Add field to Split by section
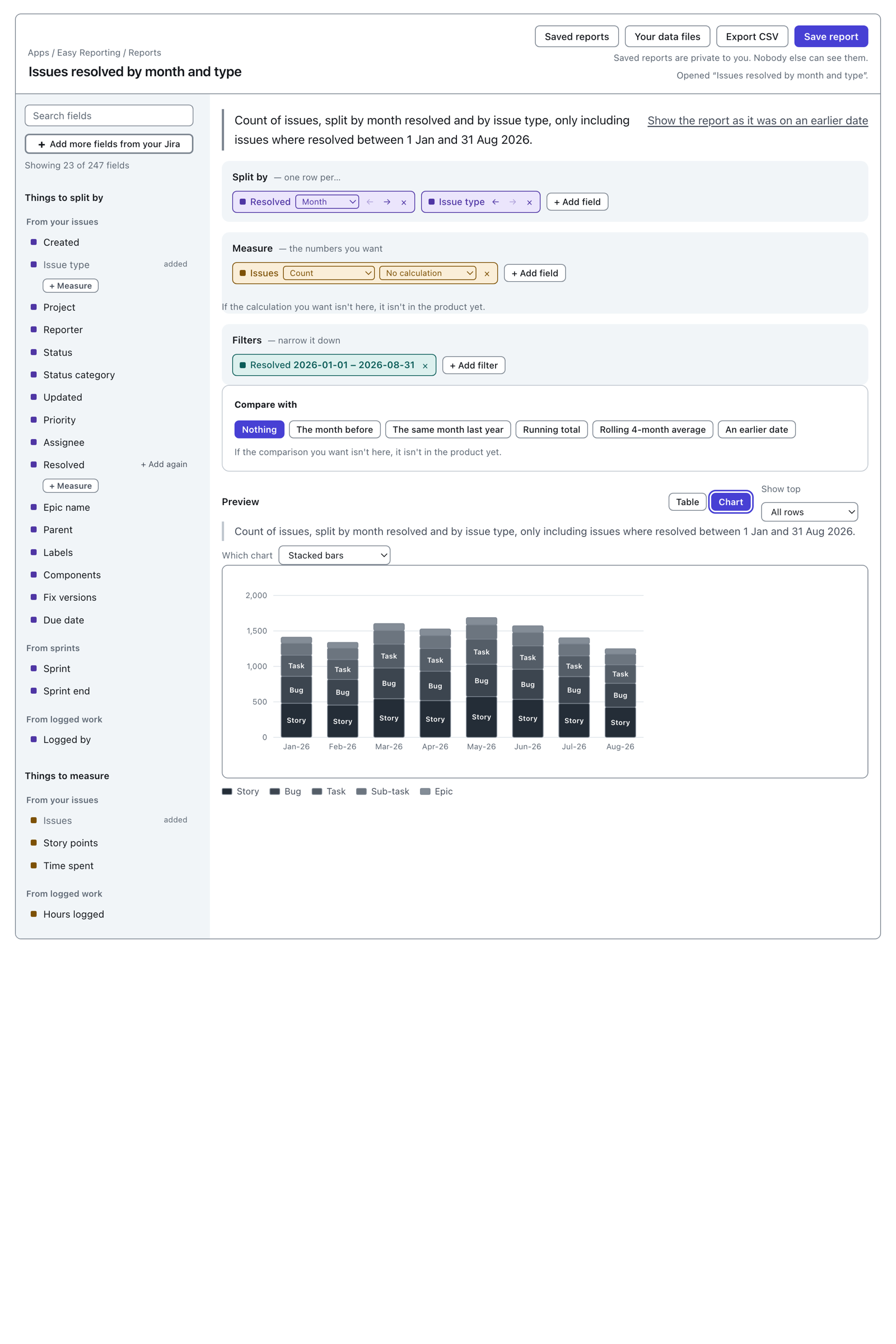This screenshot has width=896, height=1344. point(577,202)
